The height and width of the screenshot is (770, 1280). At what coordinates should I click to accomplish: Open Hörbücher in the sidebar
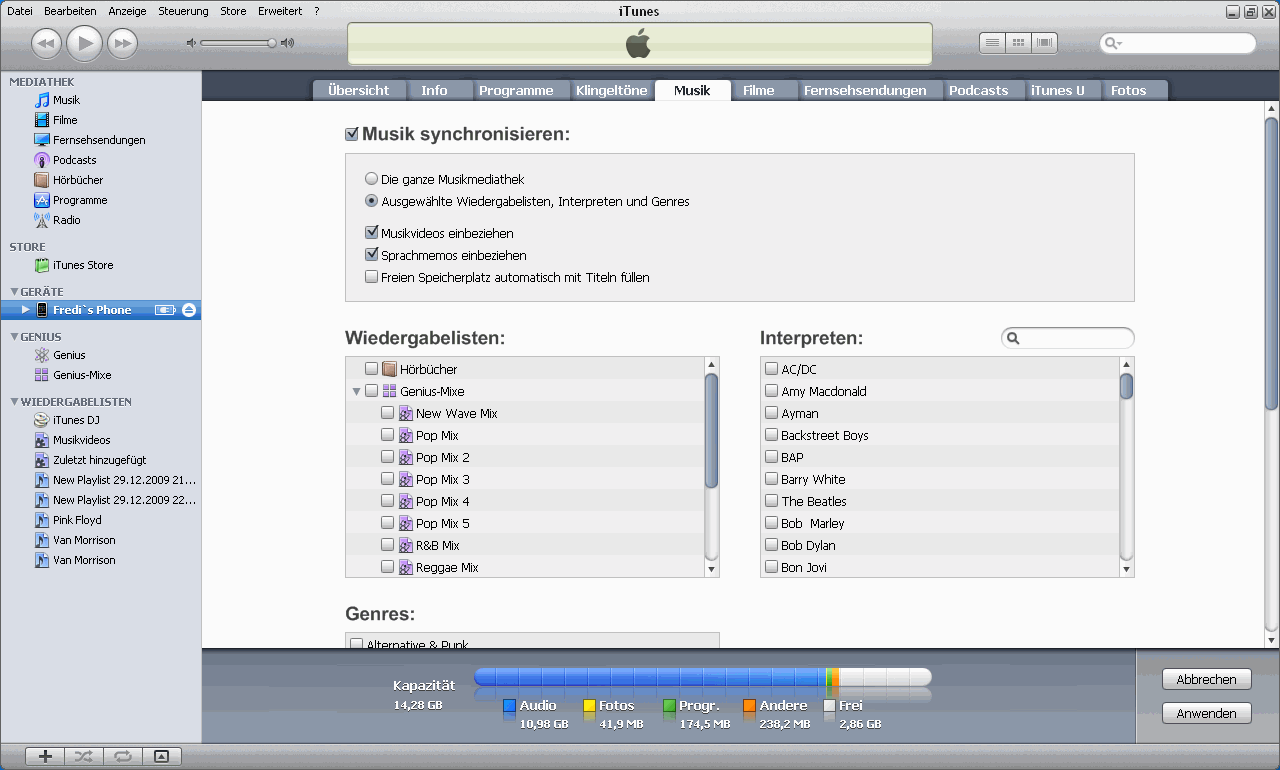point(78,180)
